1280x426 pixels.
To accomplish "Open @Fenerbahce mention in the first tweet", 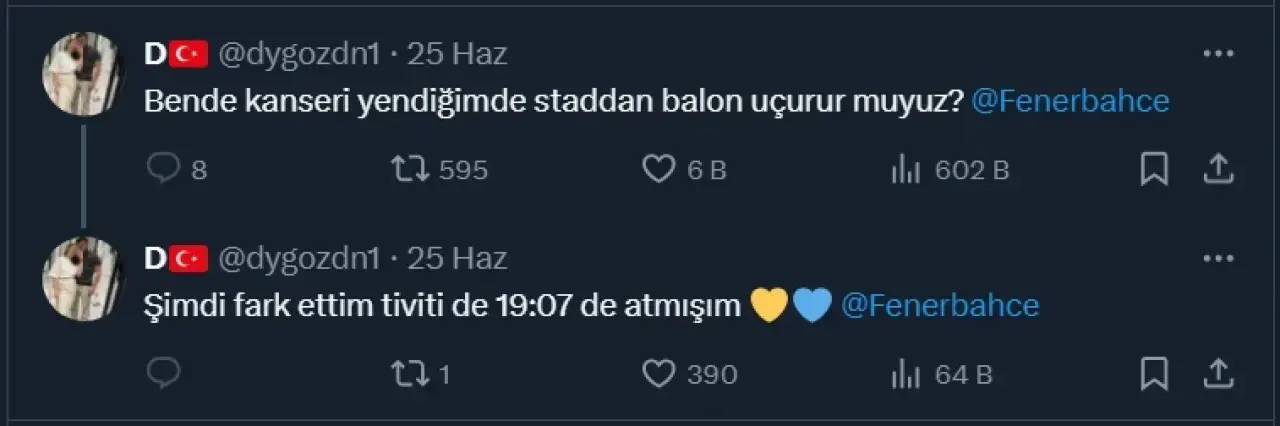I will tap(1070, 103).
